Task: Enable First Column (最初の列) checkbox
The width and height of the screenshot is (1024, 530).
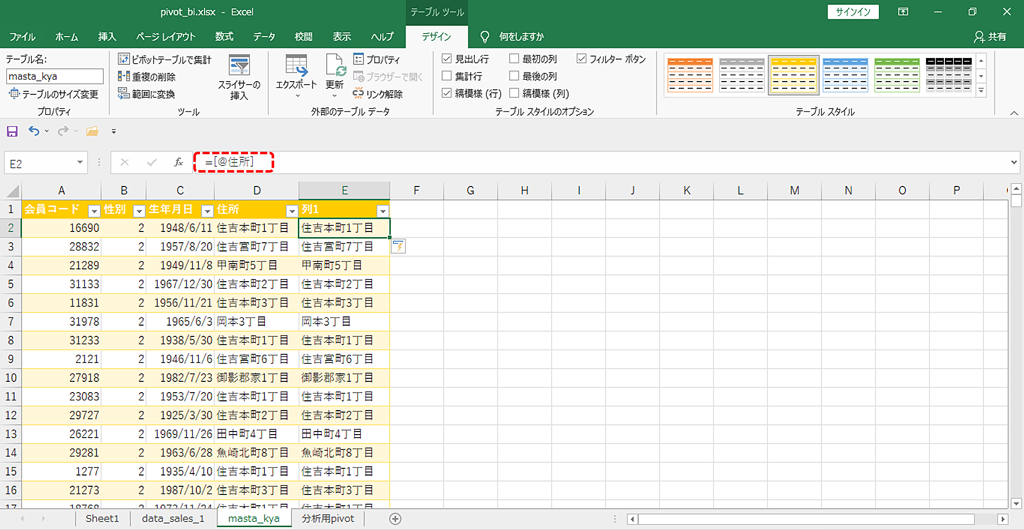Action: point(514,59)
